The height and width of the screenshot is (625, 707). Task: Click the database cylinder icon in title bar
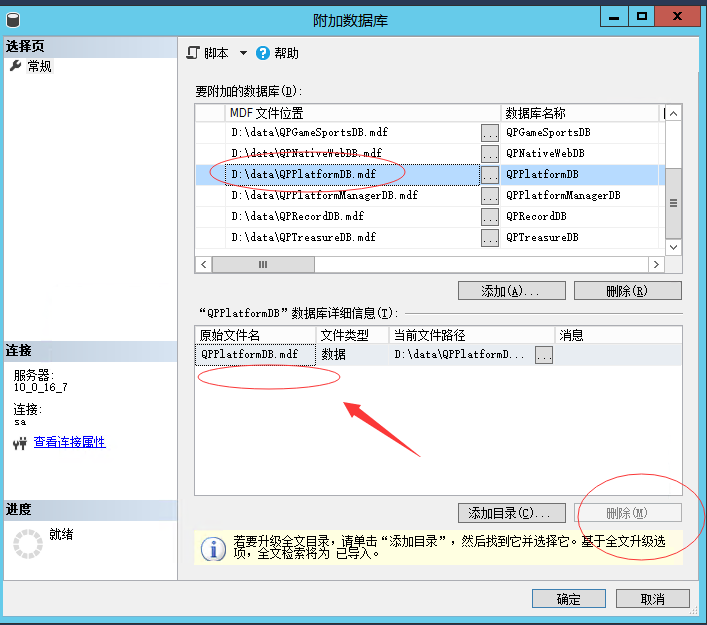click(x=13, y=20)
